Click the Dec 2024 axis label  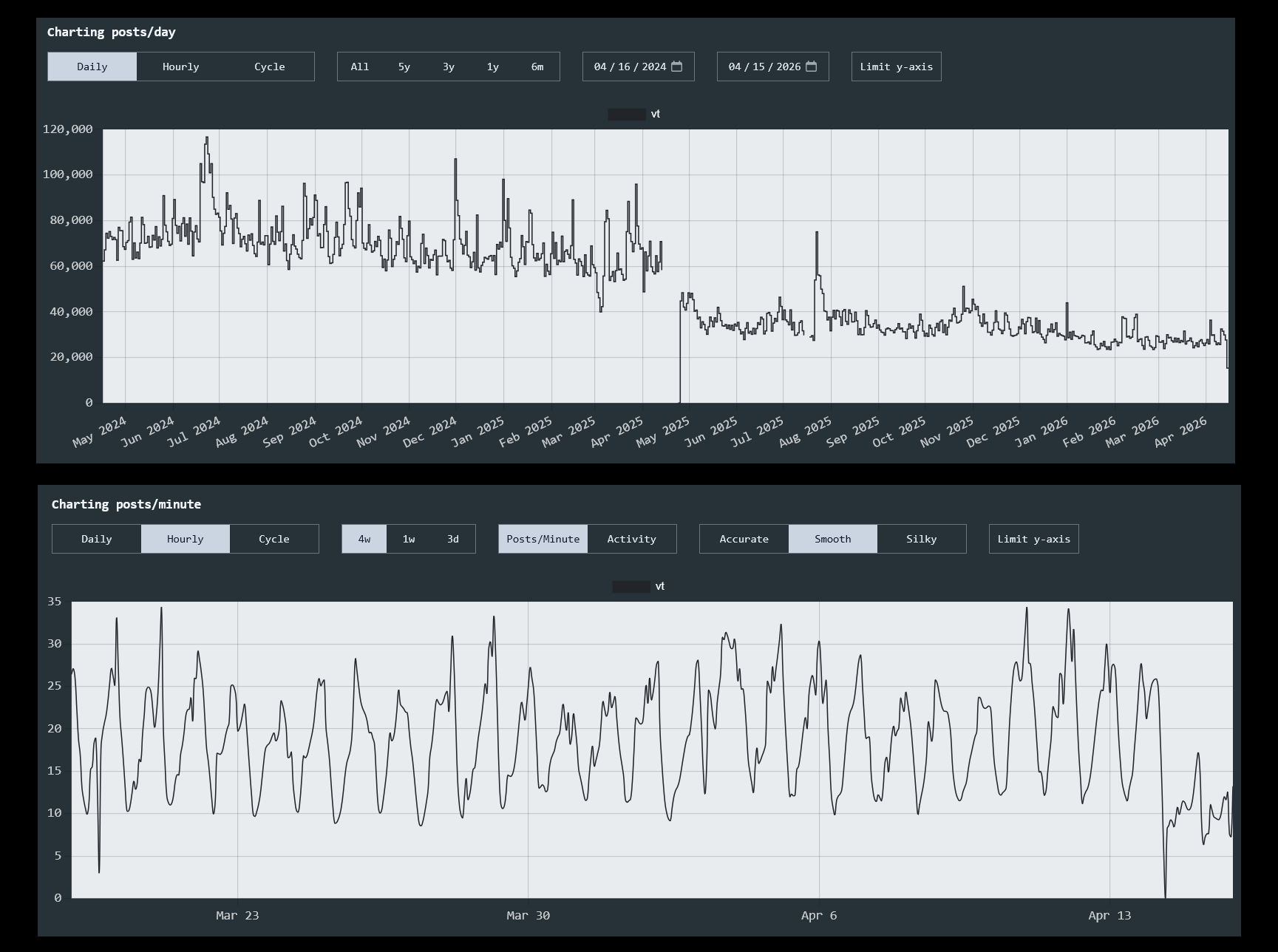coord(431,432)
